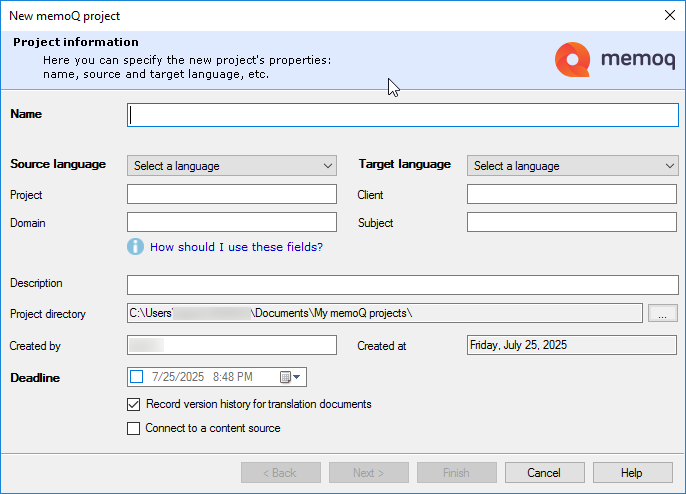Click the browse project directory button
686x494 pixels.
point(662,314)
